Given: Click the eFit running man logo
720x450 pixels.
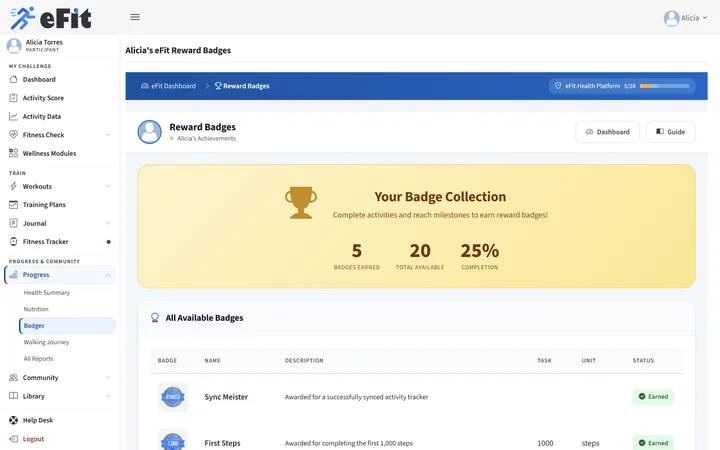Looking at the screenshot, I should 22,18.
